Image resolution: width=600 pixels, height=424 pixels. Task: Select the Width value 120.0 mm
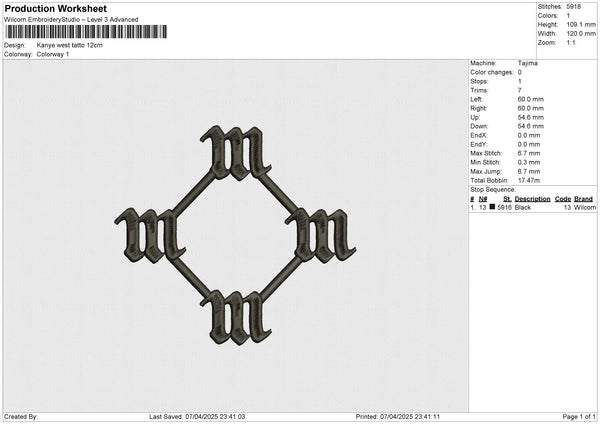click(x=581, y=34)
